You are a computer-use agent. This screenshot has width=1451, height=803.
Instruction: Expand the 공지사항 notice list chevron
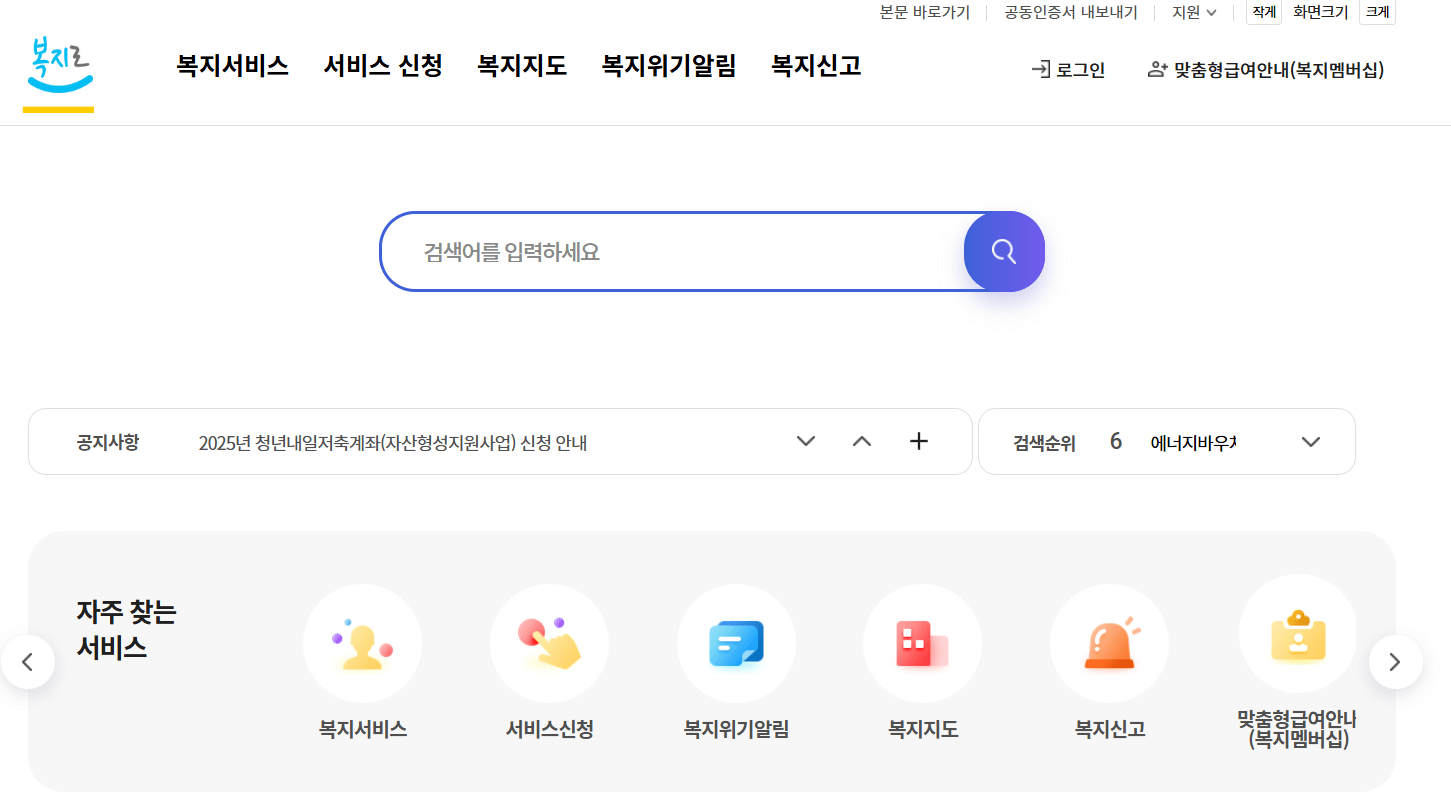coord(805,441)
